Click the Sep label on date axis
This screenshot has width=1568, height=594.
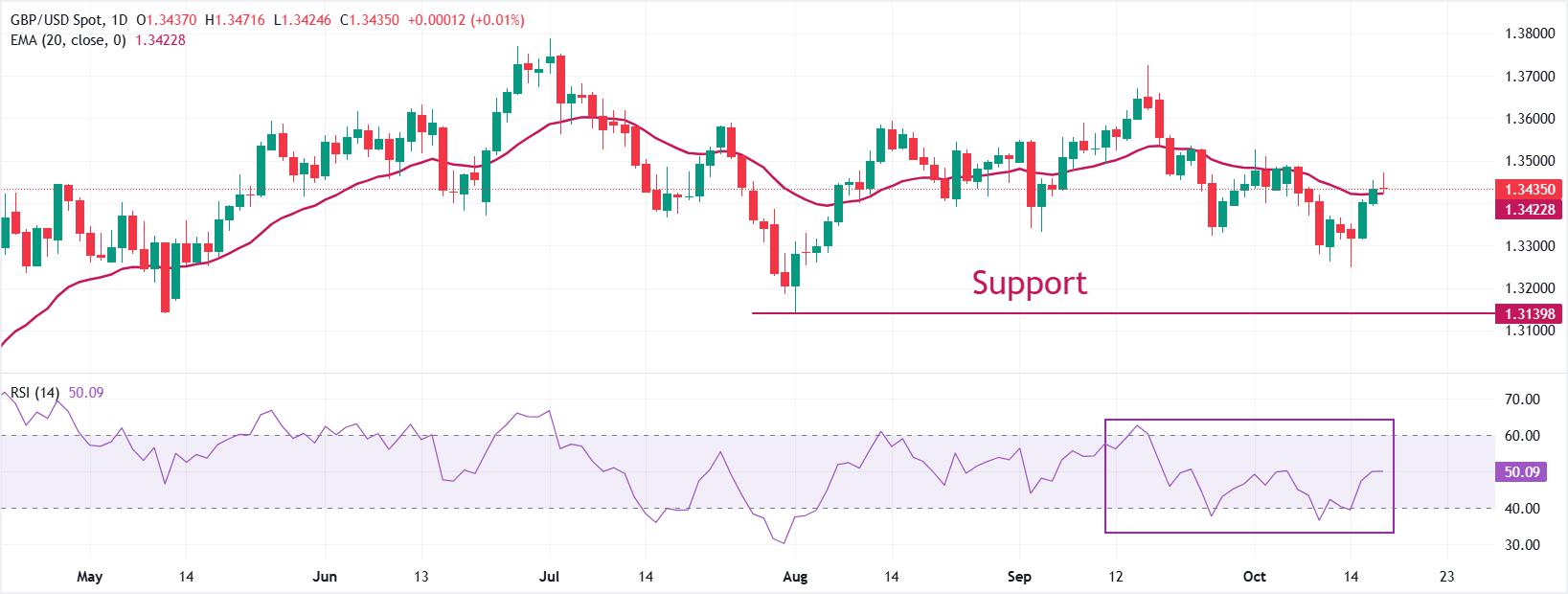click(x=1020, y=577)
